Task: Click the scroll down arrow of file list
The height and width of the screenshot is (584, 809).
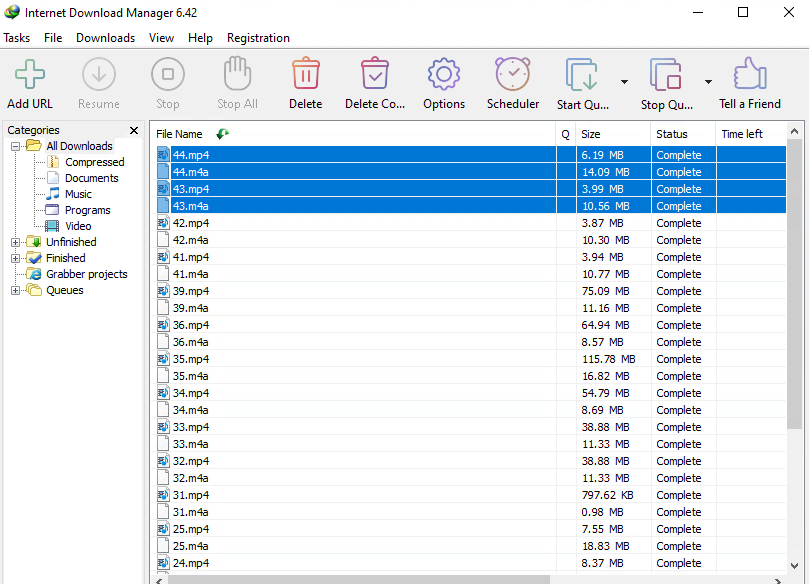Action: (x=795, y=565)
